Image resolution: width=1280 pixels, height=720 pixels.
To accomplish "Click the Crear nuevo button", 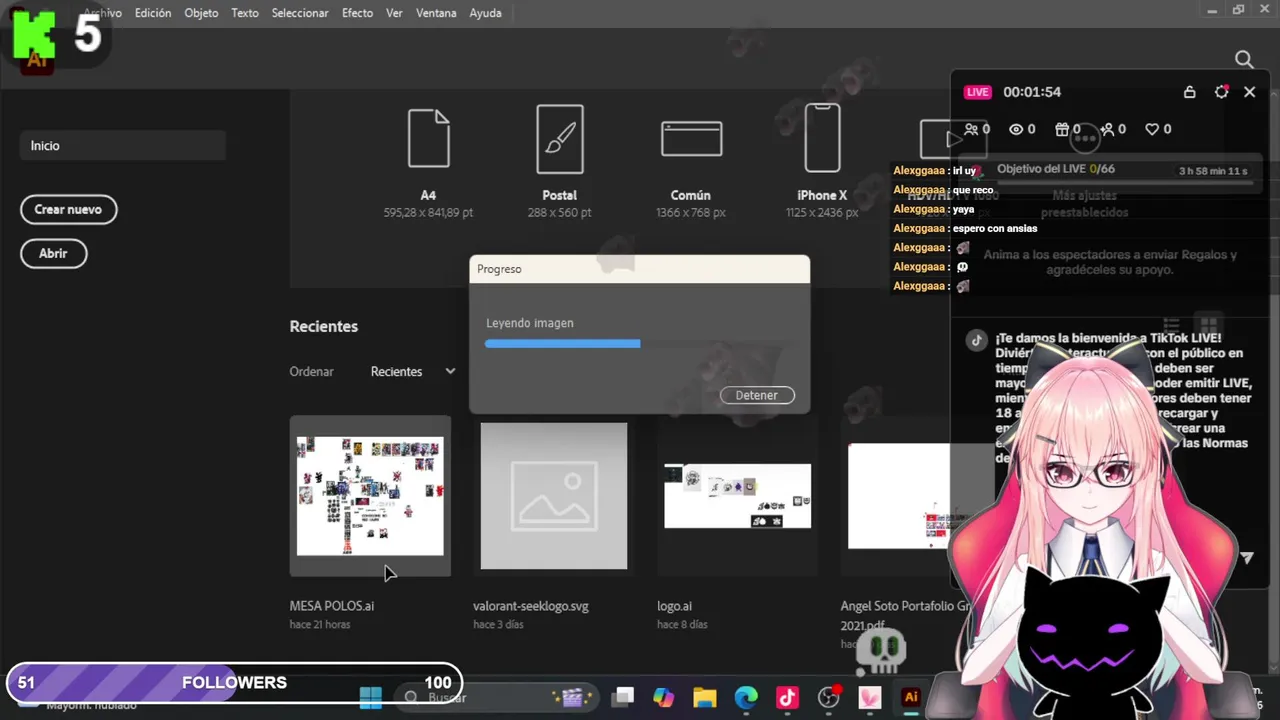I will [68, 209].
